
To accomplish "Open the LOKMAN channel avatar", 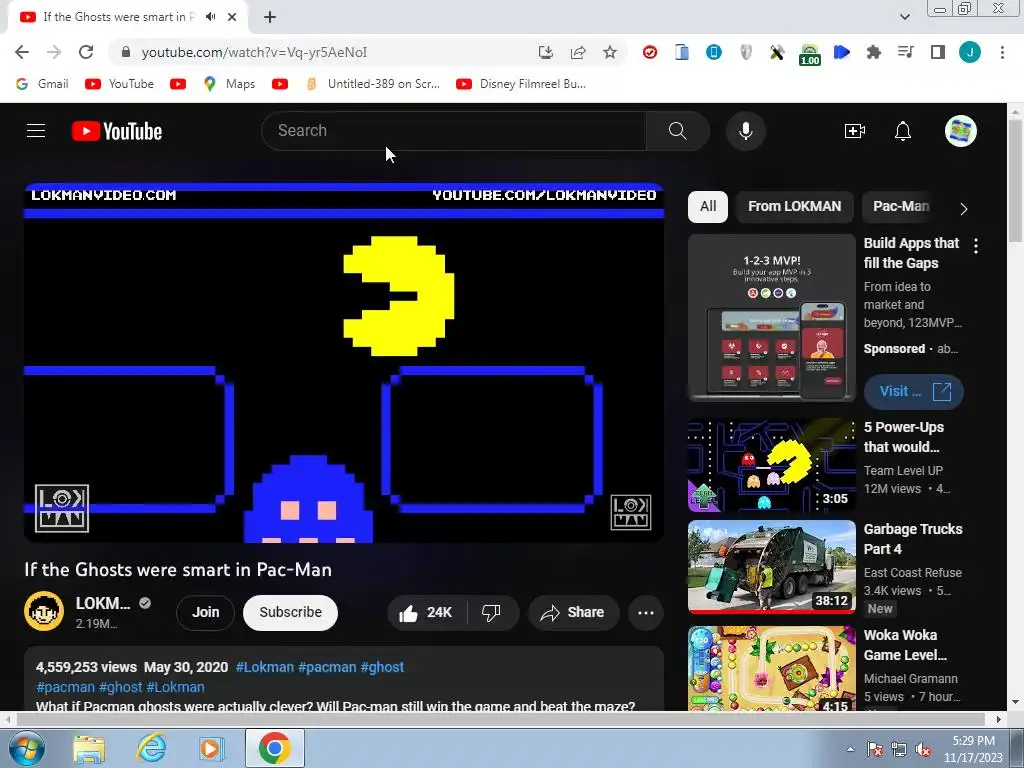I will click(x=44, y=611).
